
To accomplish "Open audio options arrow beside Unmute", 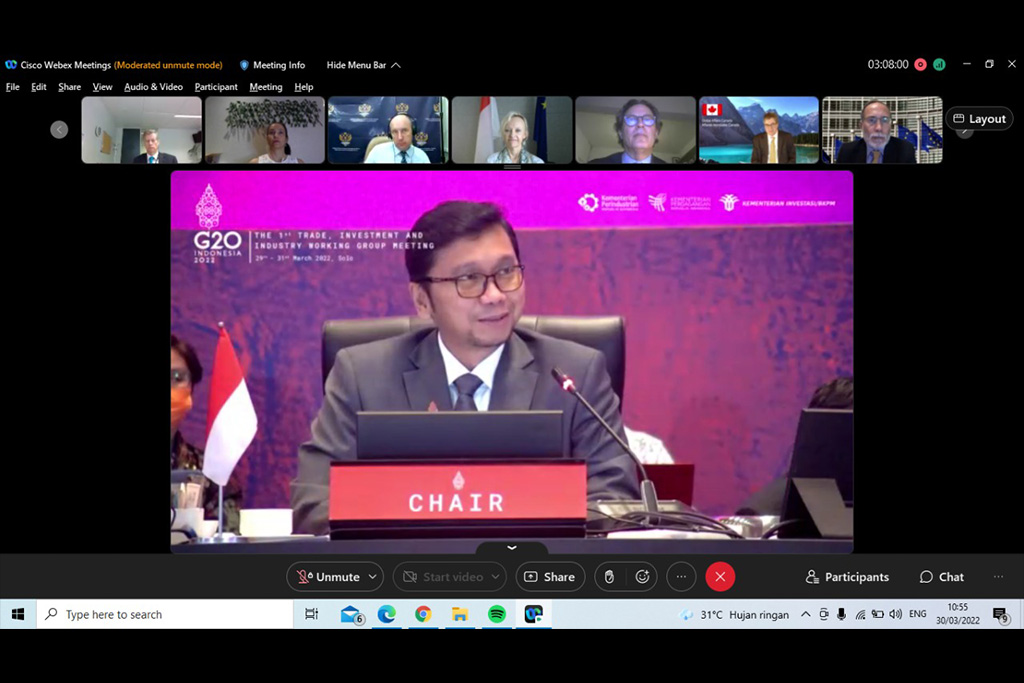I will click(x=373, y=577).
